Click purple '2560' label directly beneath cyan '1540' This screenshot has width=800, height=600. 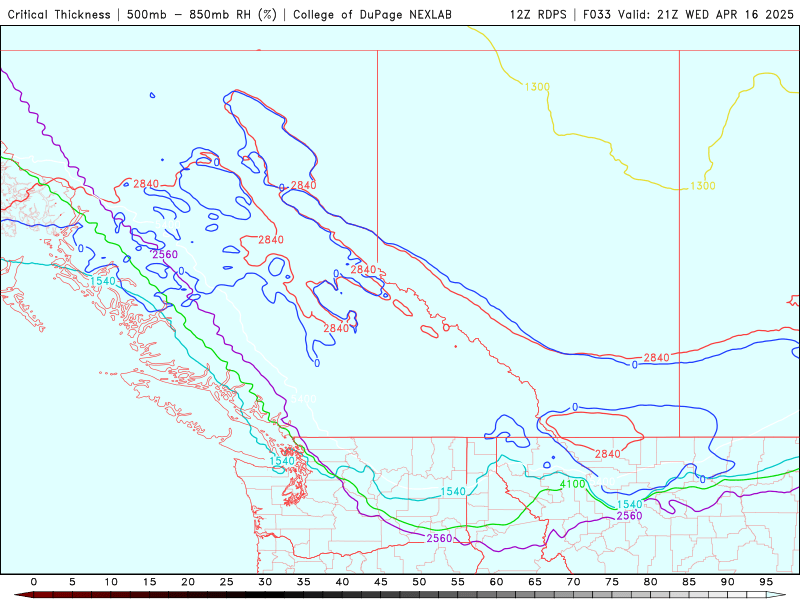630,515
